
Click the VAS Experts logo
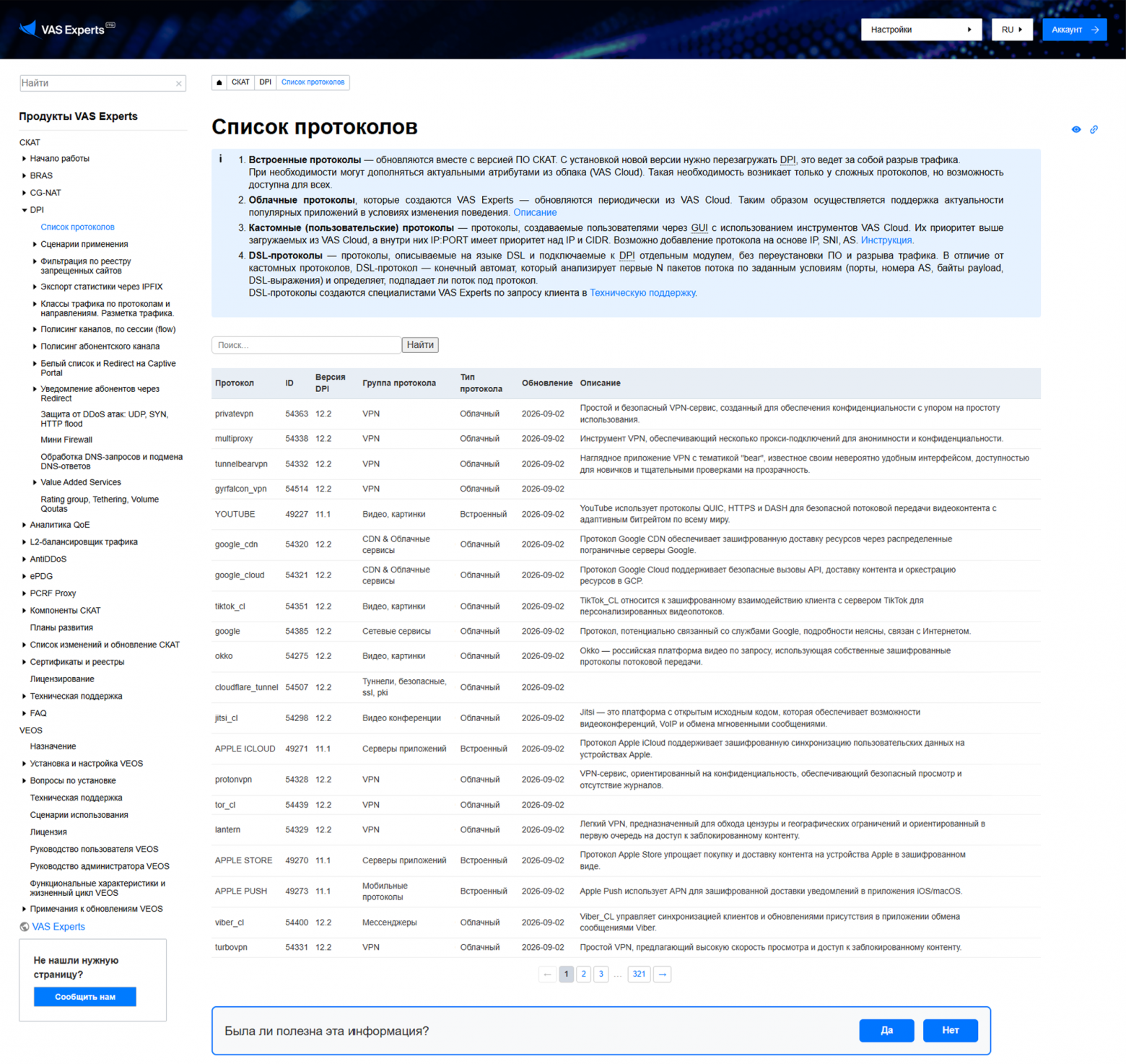67,29
